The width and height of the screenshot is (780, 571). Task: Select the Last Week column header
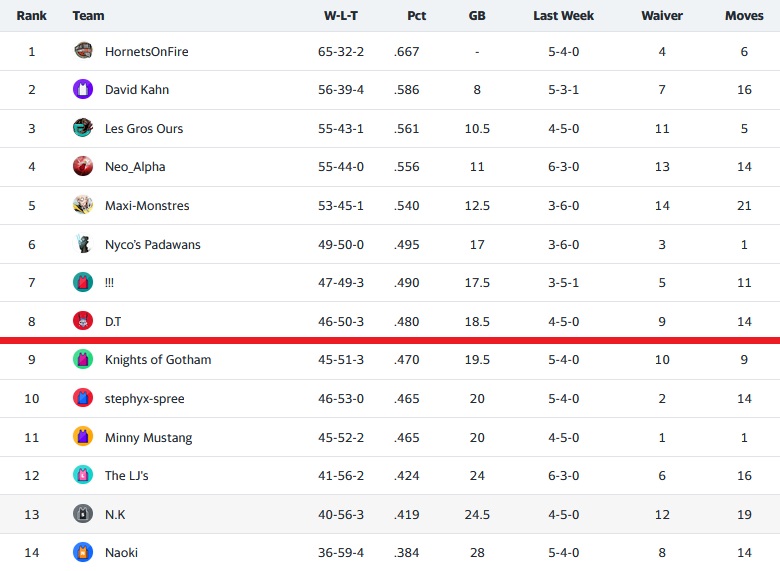(563, 16)
